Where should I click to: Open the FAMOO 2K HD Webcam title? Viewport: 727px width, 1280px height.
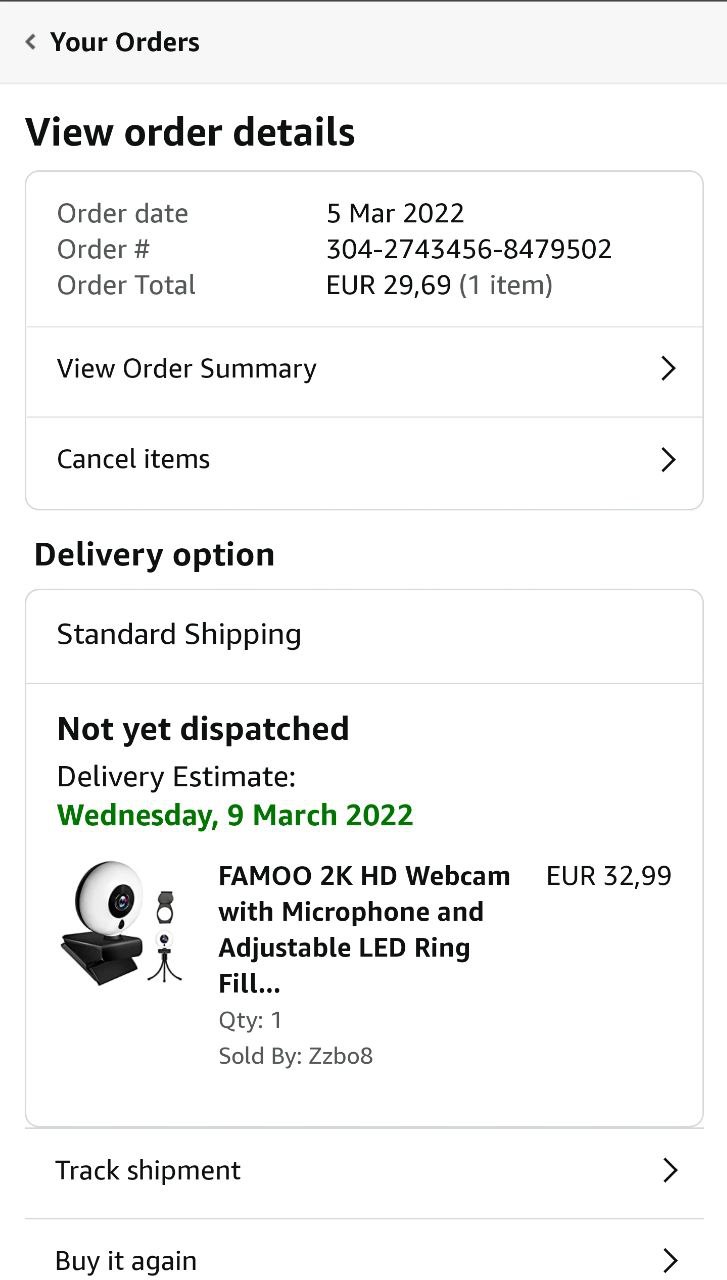coord(364,930)
